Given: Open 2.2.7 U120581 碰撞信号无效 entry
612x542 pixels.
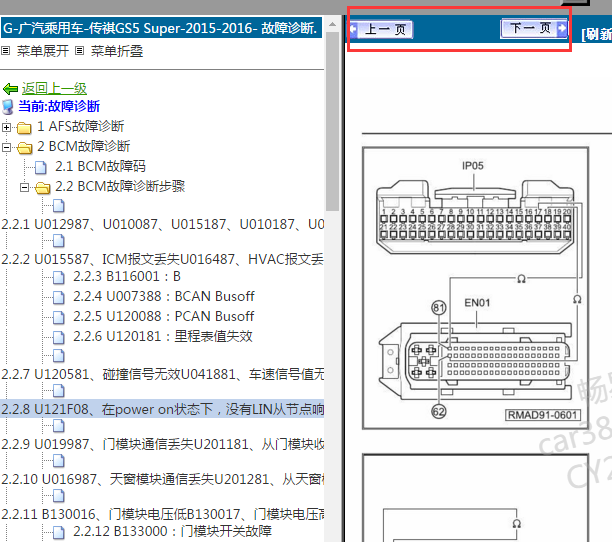Looking at the screenshot, I should click(162, 374).
